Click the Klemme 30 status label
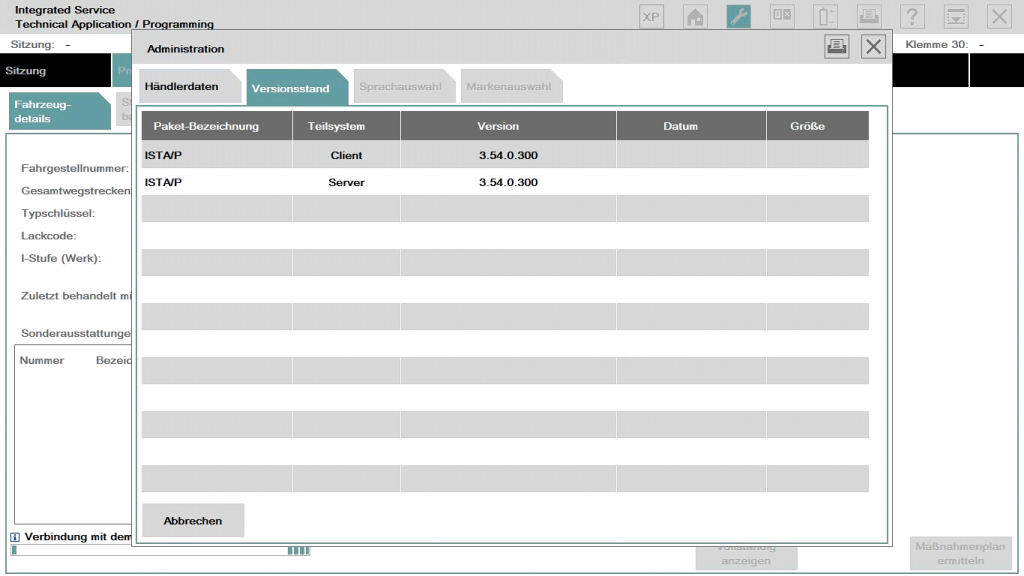 click(936, 44)
